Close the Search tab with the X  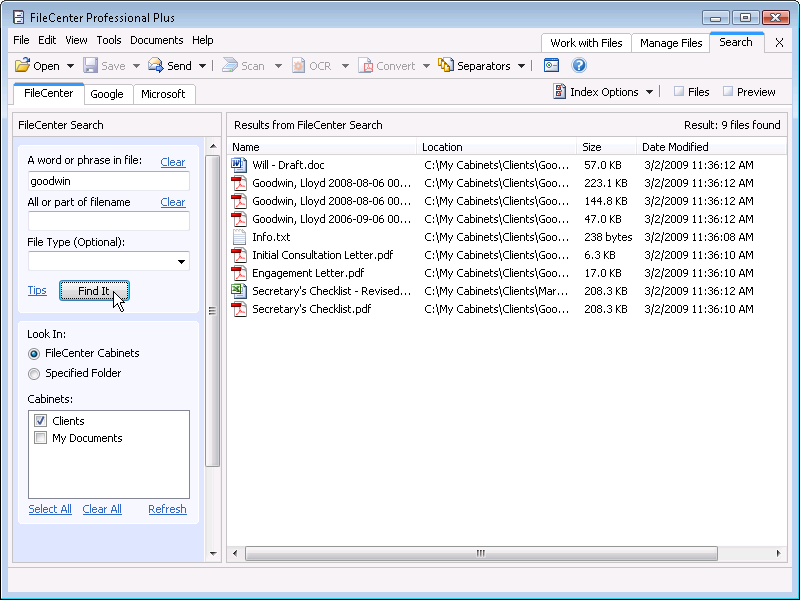(779, 43)
